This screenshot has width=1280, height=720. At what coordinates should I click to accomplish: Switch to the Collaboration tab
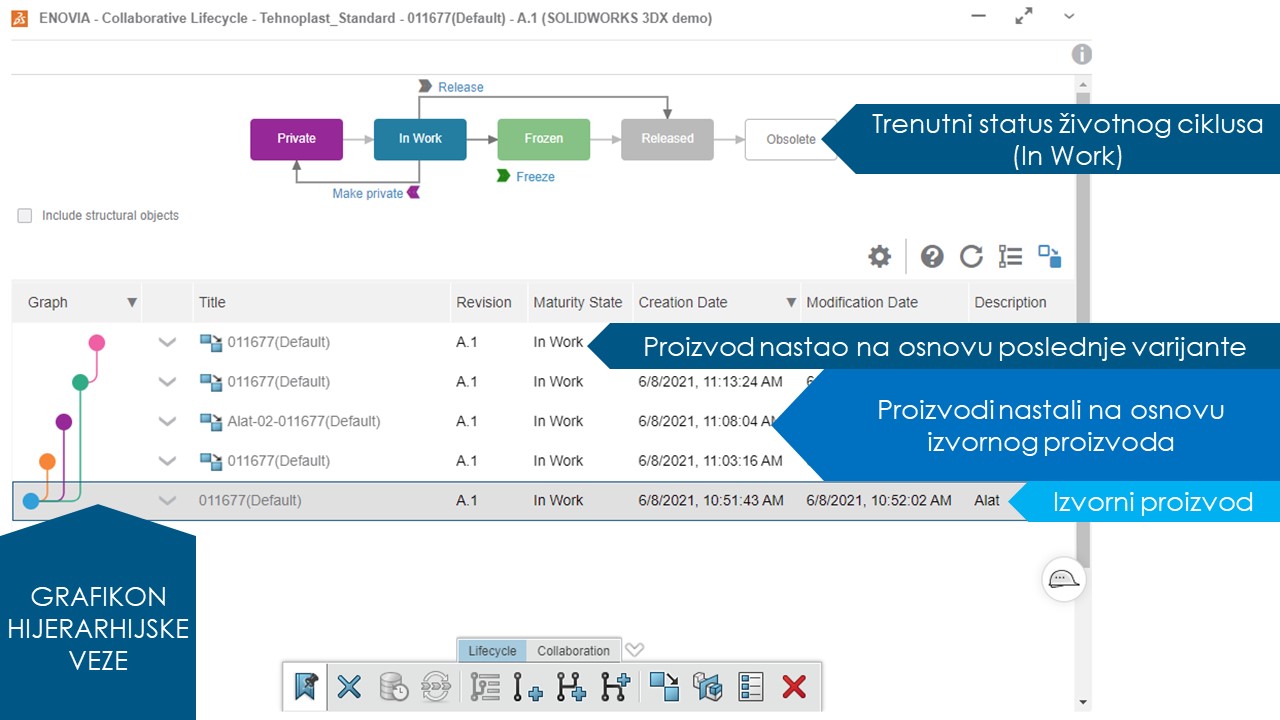click(x=573, y=650)
